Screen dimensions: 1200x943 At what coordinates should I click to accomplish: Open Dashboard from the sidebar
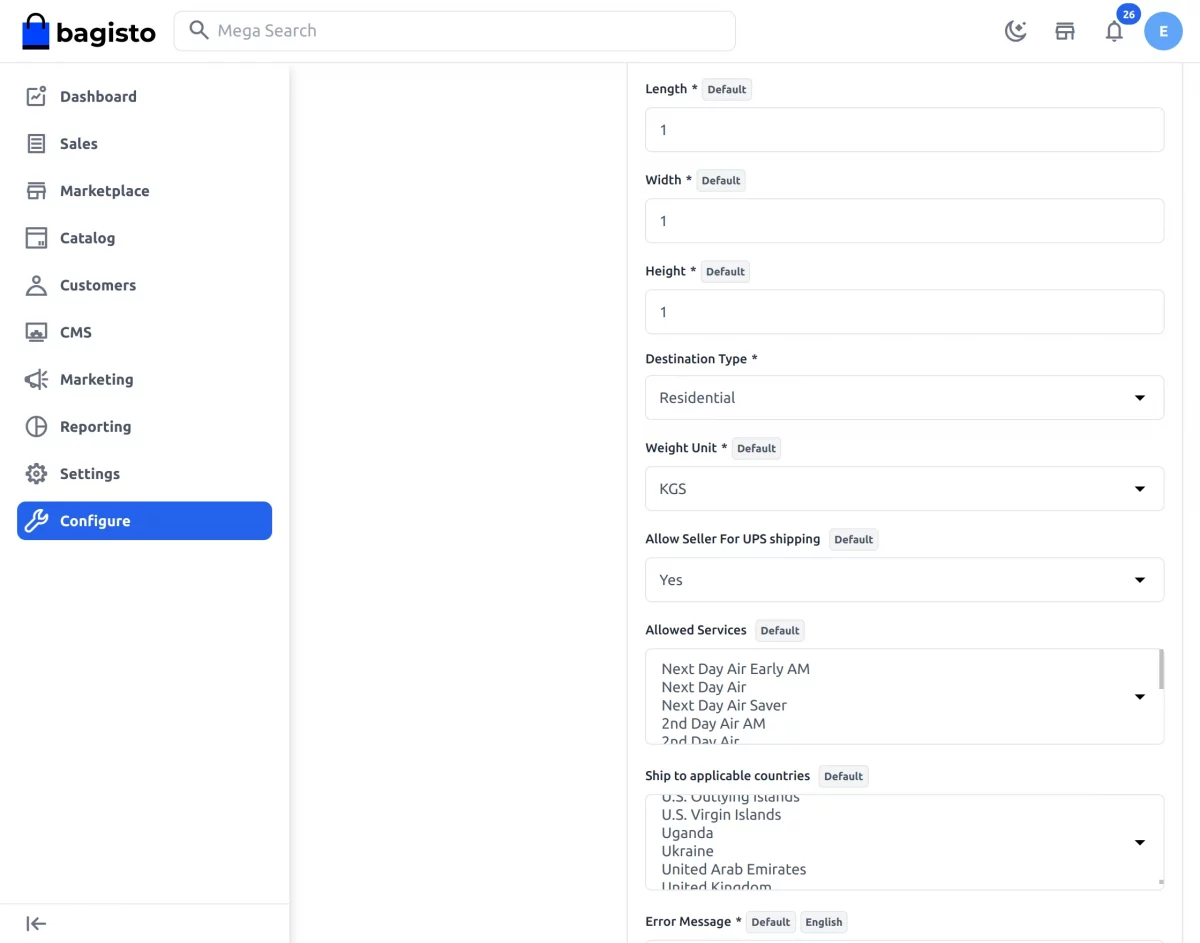pos(98,96)
